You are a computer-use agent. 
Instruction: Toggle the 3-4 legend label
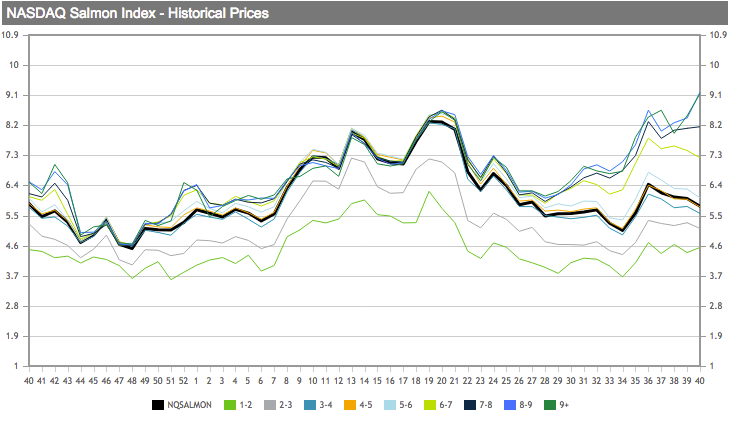coord(326,405)
